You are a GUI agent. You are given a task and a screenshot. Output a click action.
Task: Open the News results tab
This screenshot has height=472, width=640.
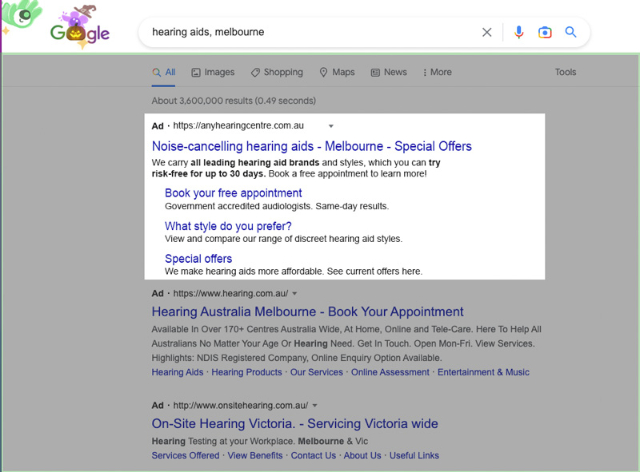point(388,72)
